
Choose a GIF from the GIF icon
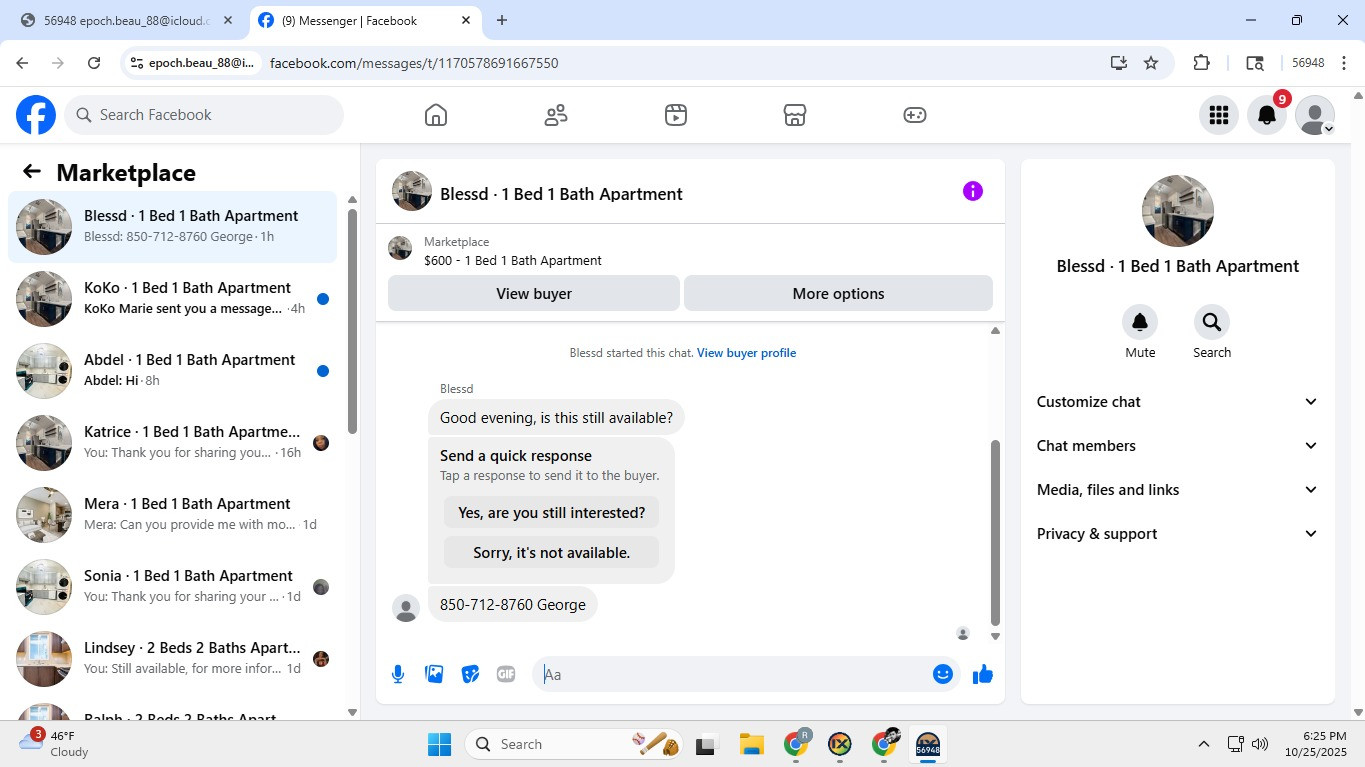pos(506,674)
